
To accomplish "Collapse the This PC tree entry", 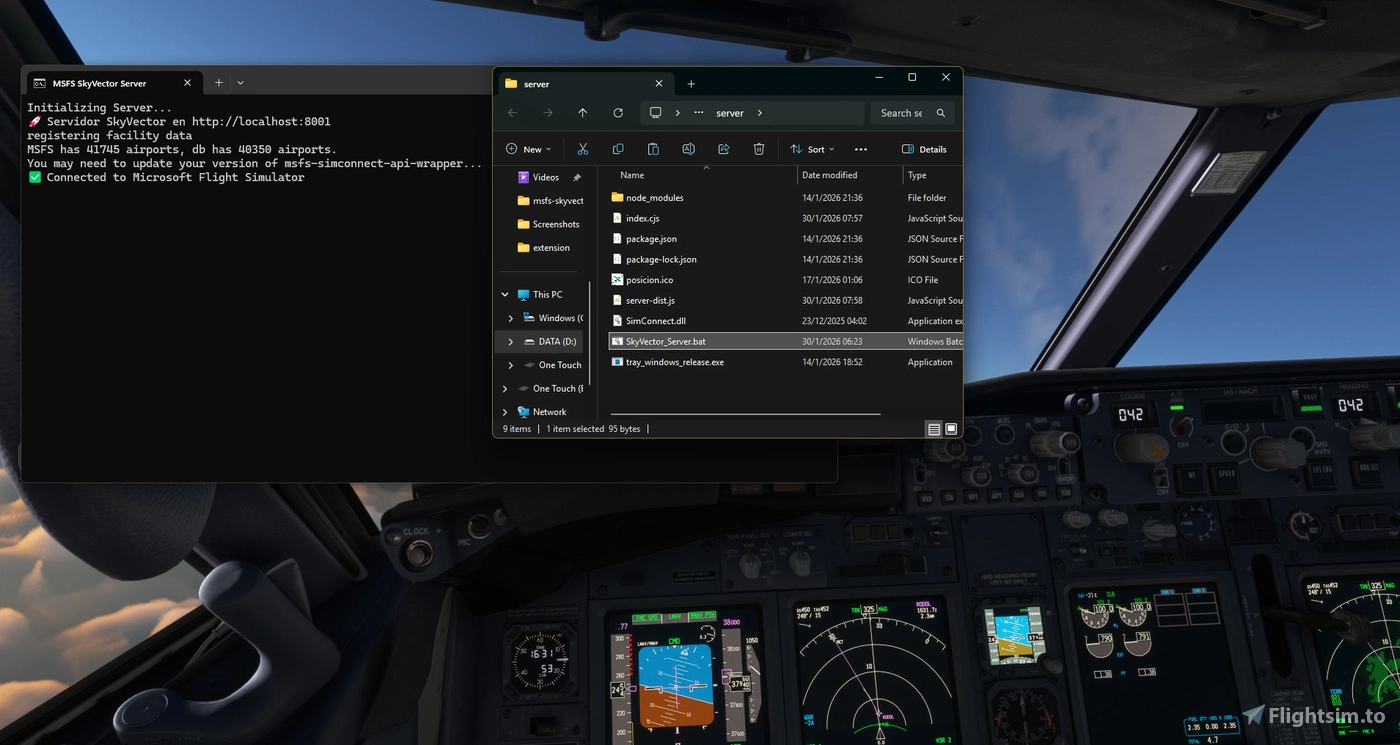I will coord(504,294).
